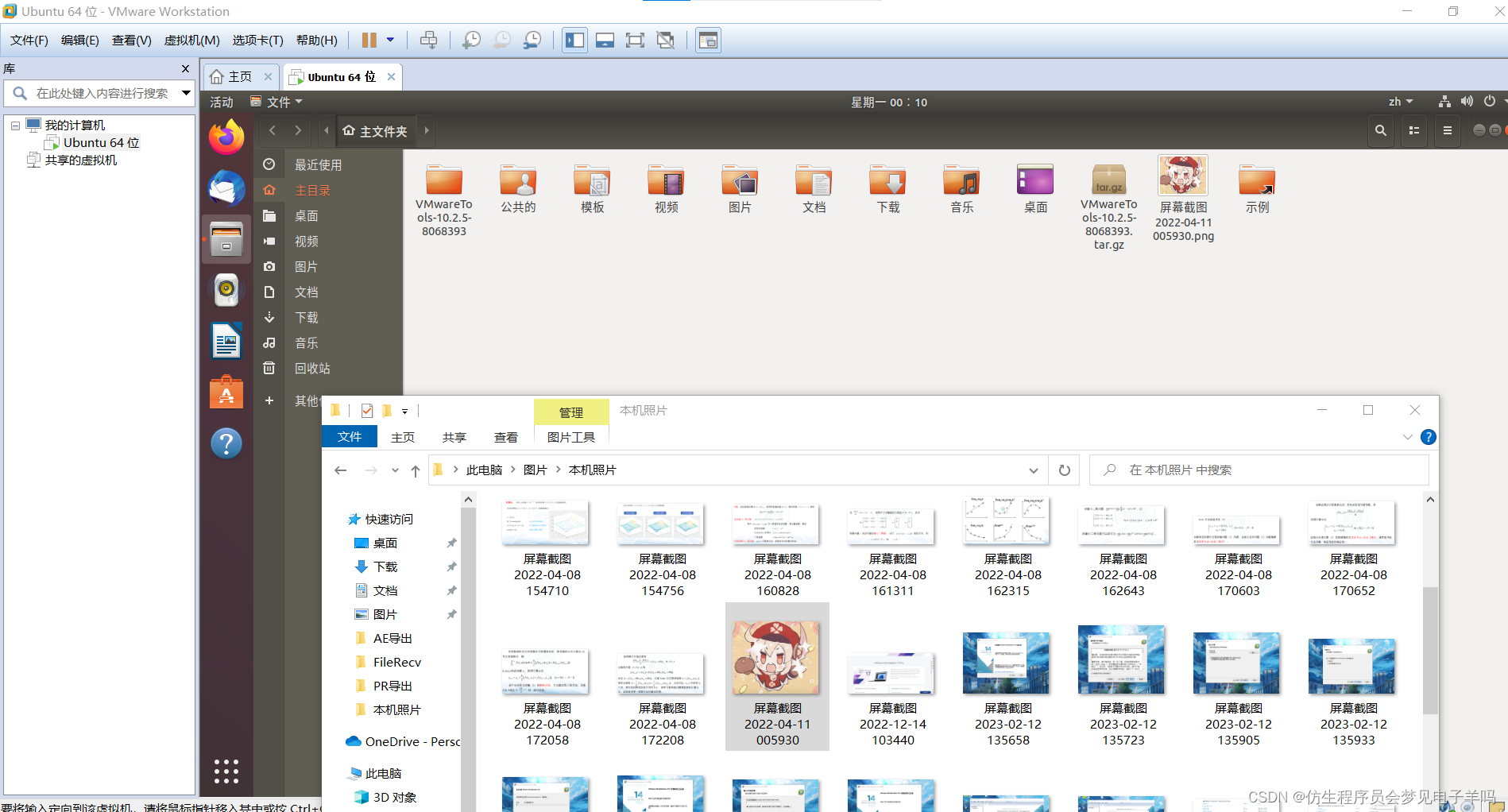
Task: Open the 文件 app menu in Ubuntu top bar
Action: coord(276,102)
